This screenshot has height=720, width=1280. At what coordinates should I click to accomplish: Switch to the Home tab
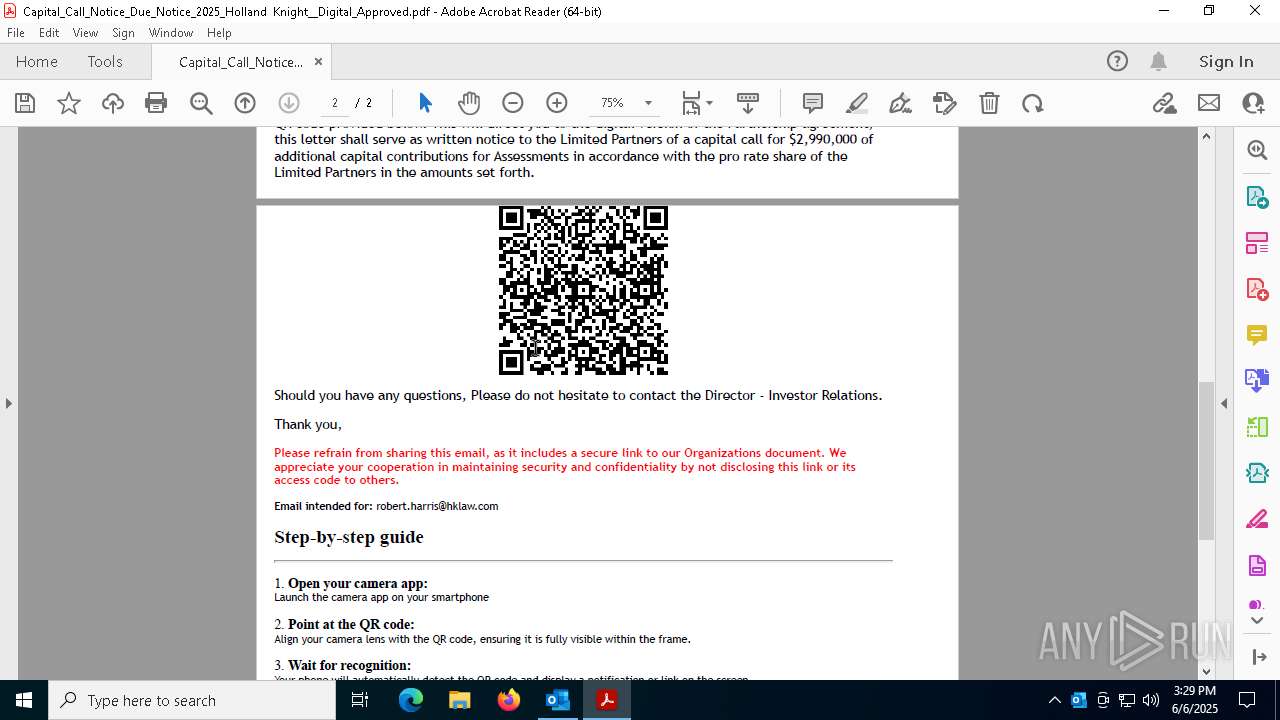(x=37, y=61)
